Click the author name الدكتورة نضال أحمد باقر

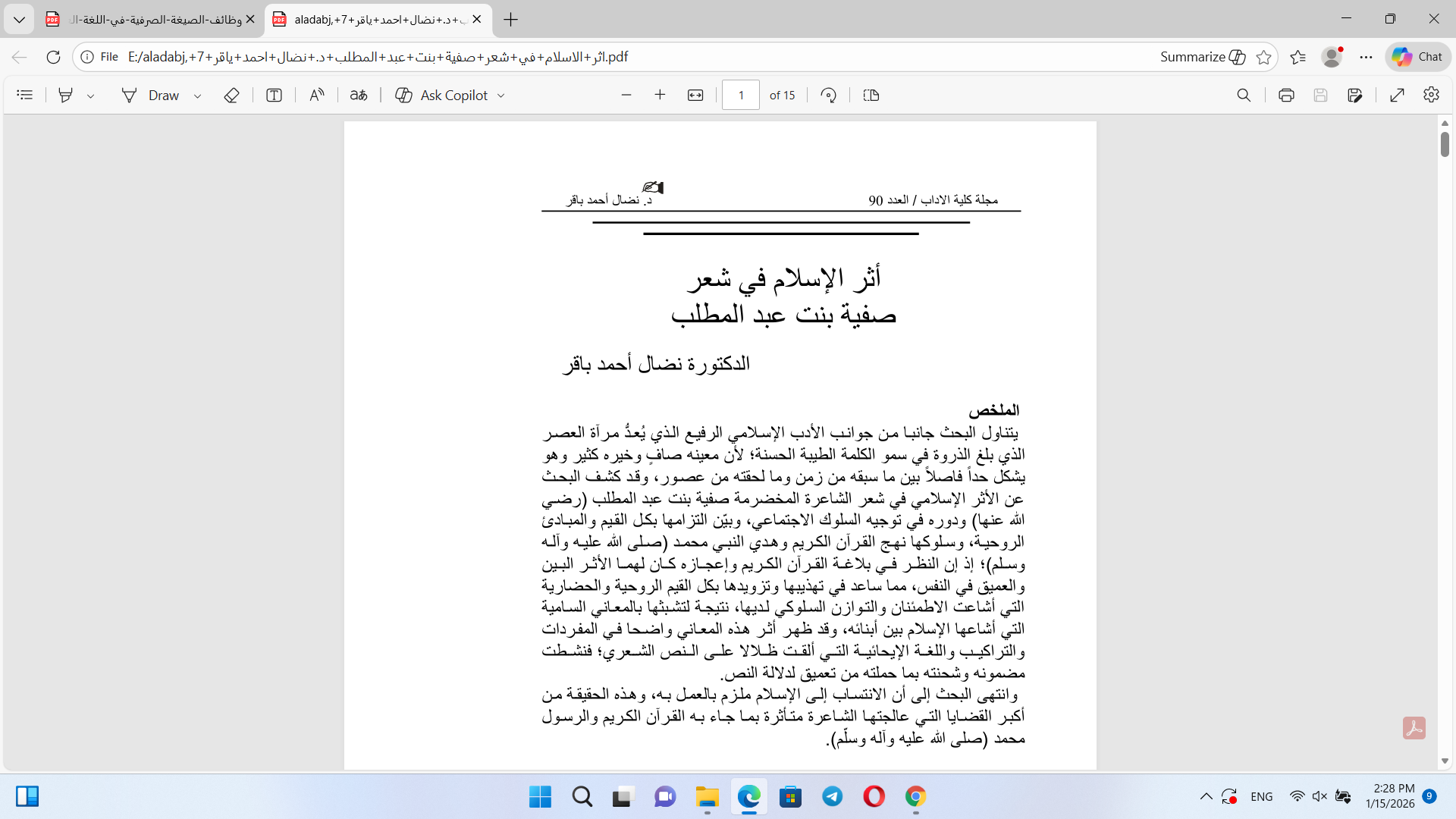pyautogui.click(x=656, y=364)
